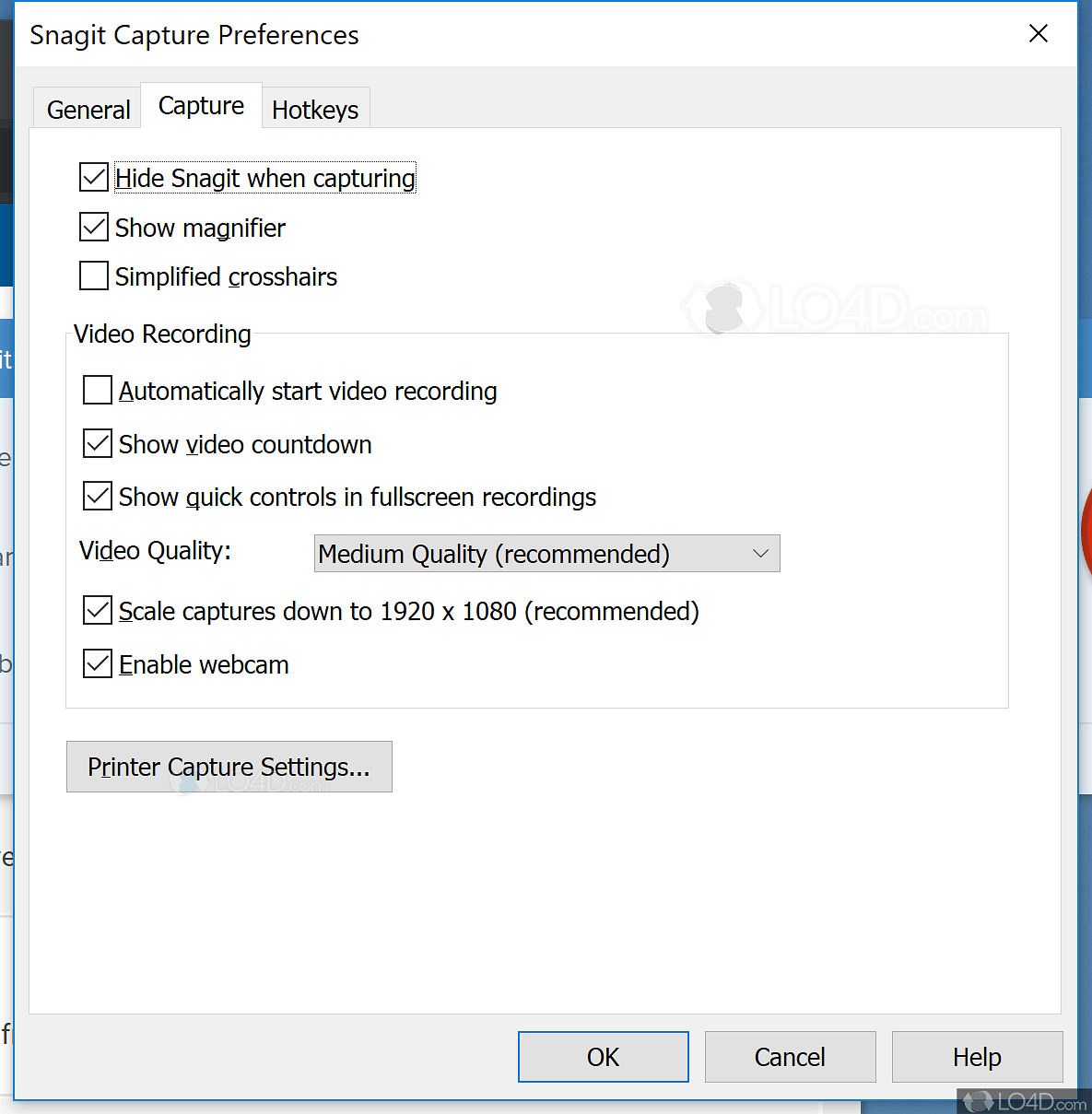Switch to the General tab
This screenshot has width=1092, height=1114.
88,109
